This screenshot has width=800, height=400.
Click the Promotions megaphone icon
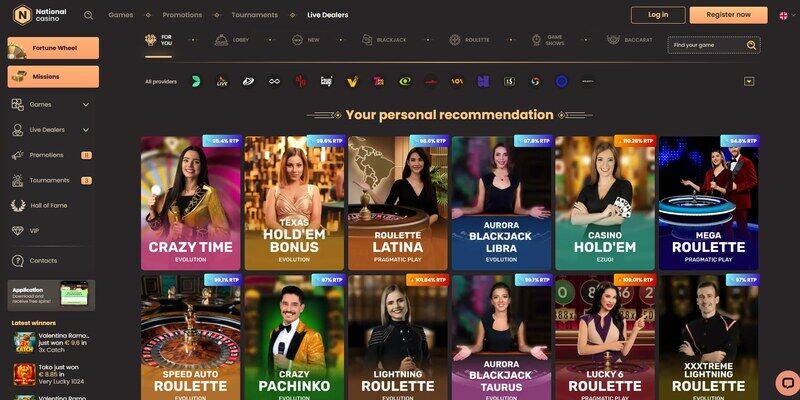click(x=18, y=155)
